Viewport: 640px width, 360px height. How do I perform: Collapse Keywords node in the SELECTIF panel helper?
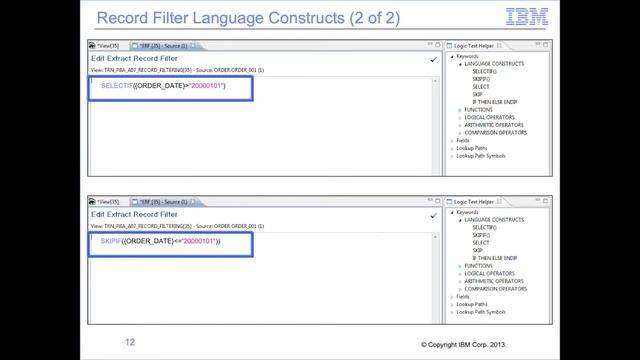click(452, 56)
